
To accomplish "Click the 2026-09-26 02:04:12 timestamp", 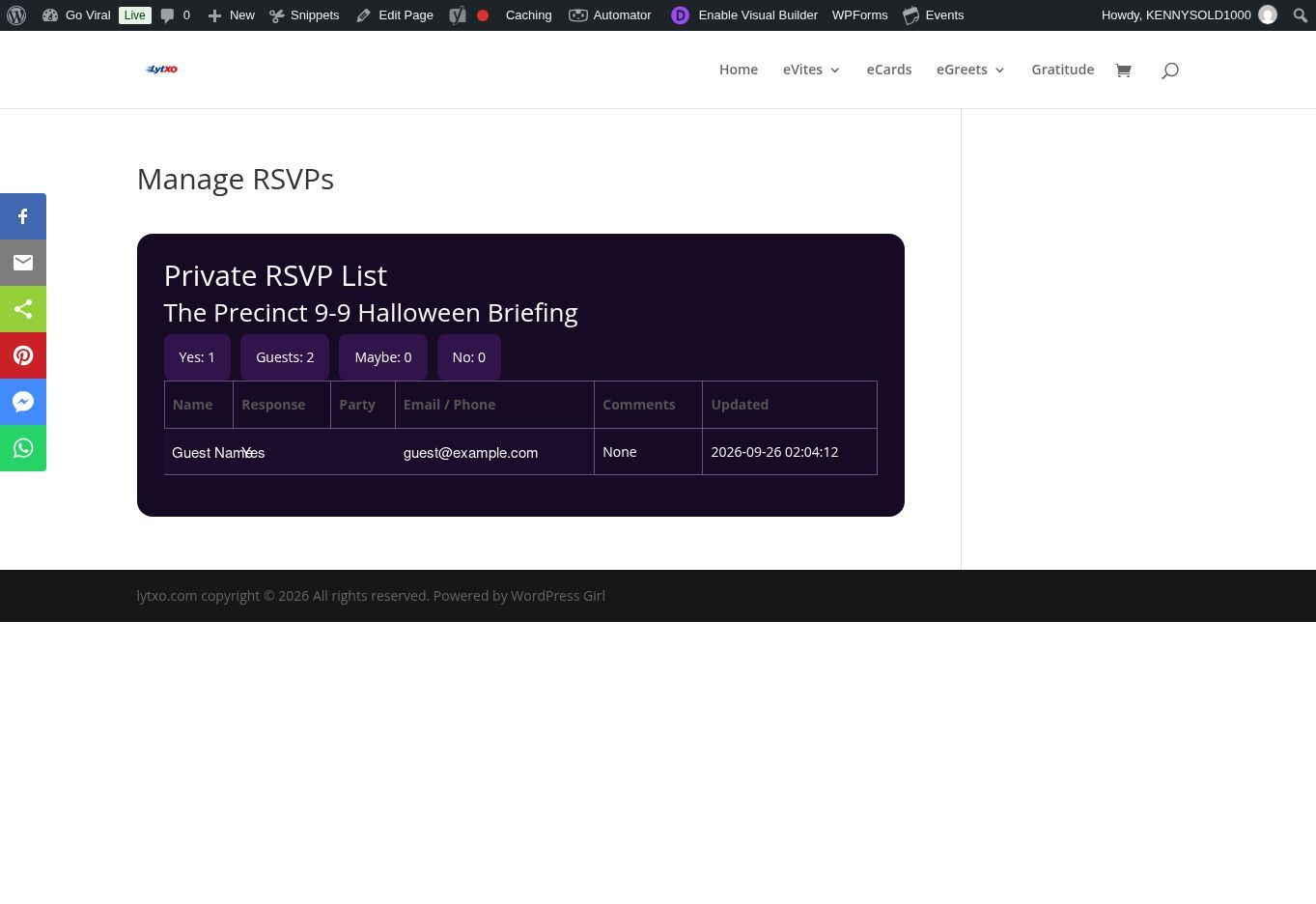I will pyautogui.click(x=774, y=452).
